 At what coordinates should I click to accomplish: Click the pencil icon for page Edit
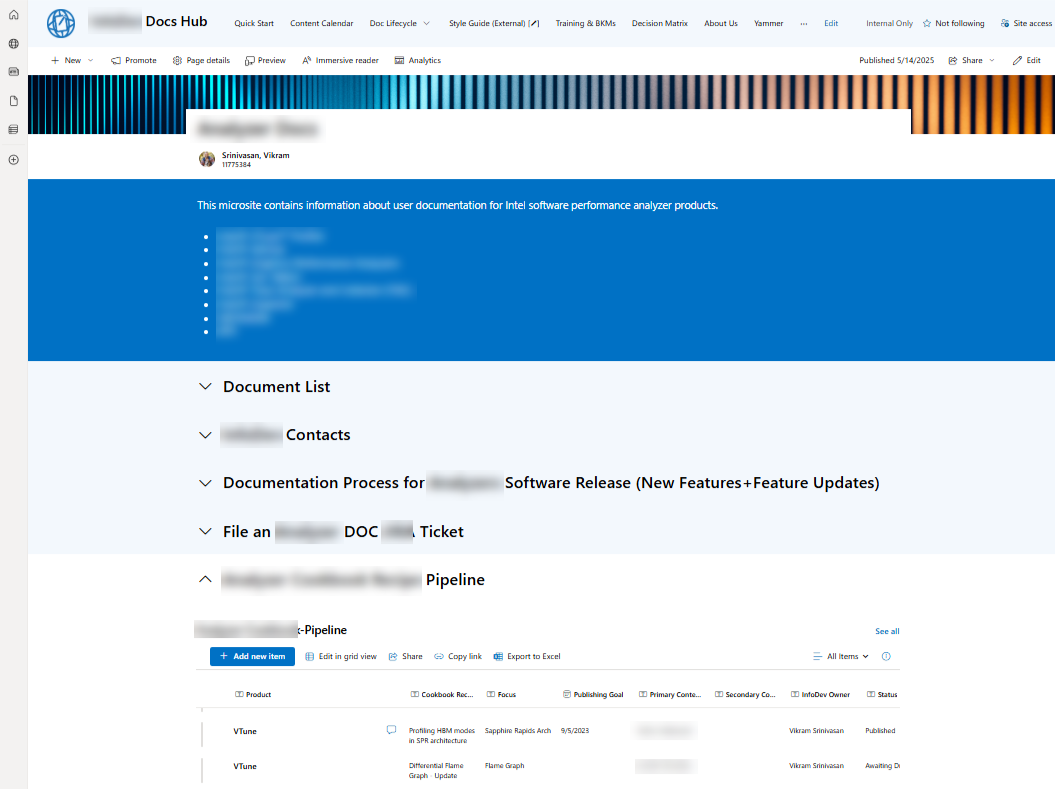1017,61
